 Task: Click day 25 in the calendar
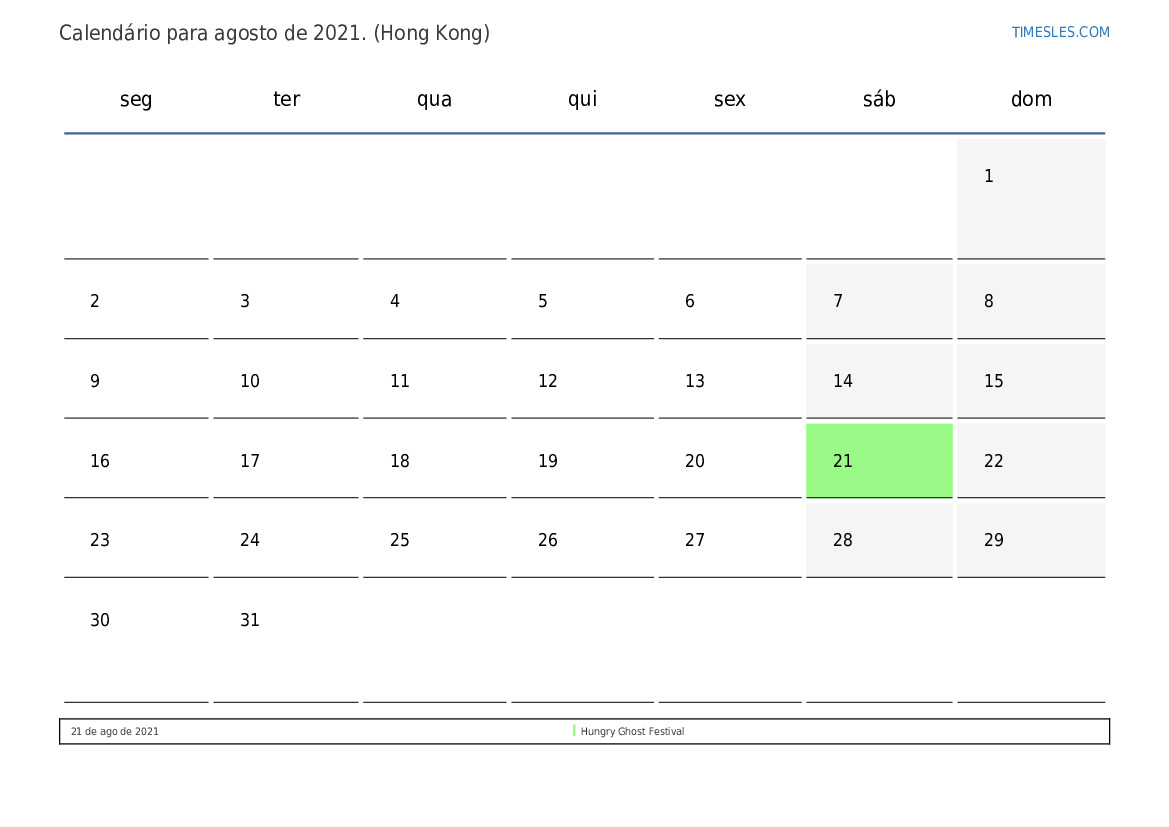[x=435, y=541]
